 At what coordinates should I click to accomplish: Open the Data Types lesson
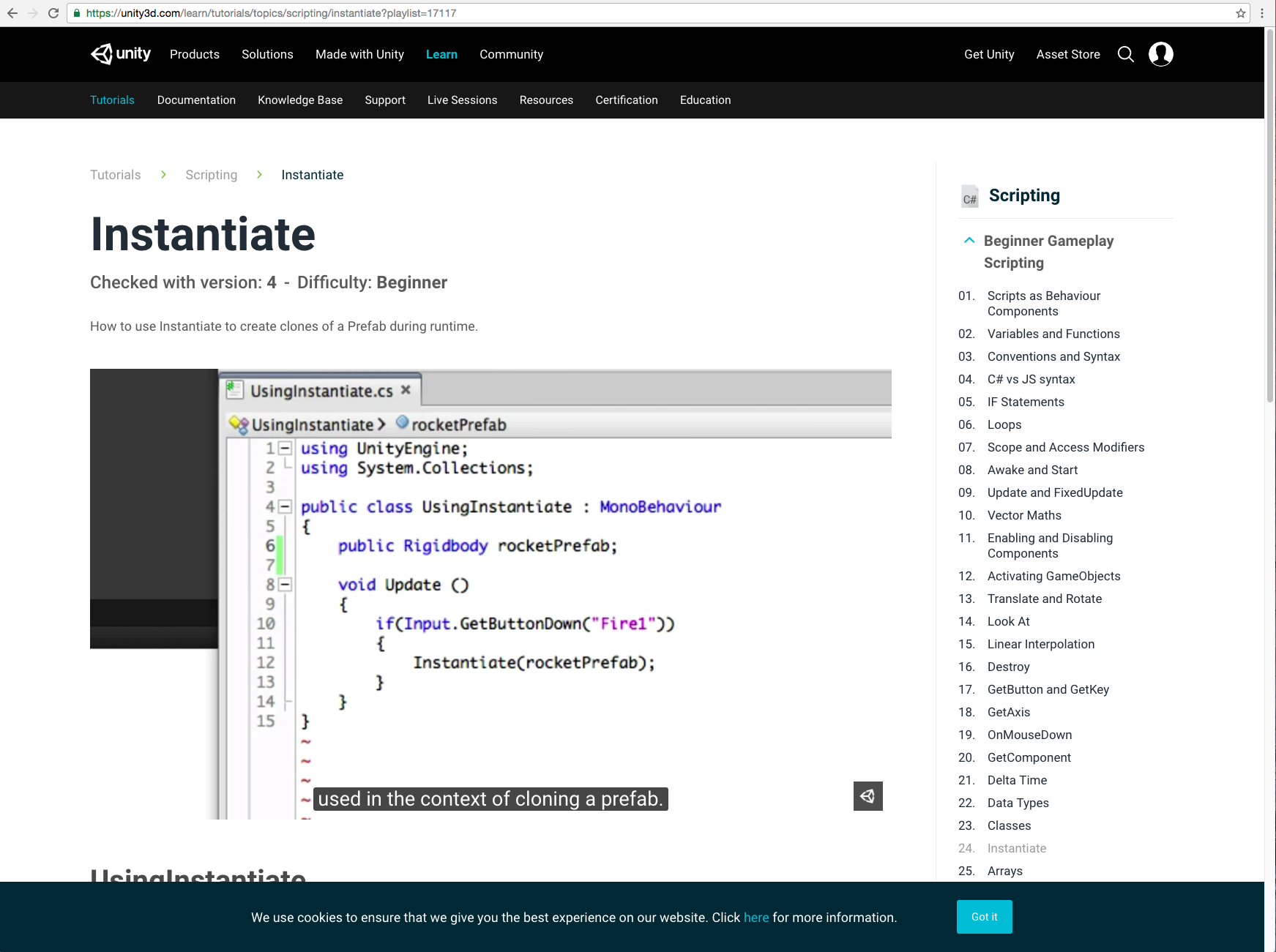1018,803
